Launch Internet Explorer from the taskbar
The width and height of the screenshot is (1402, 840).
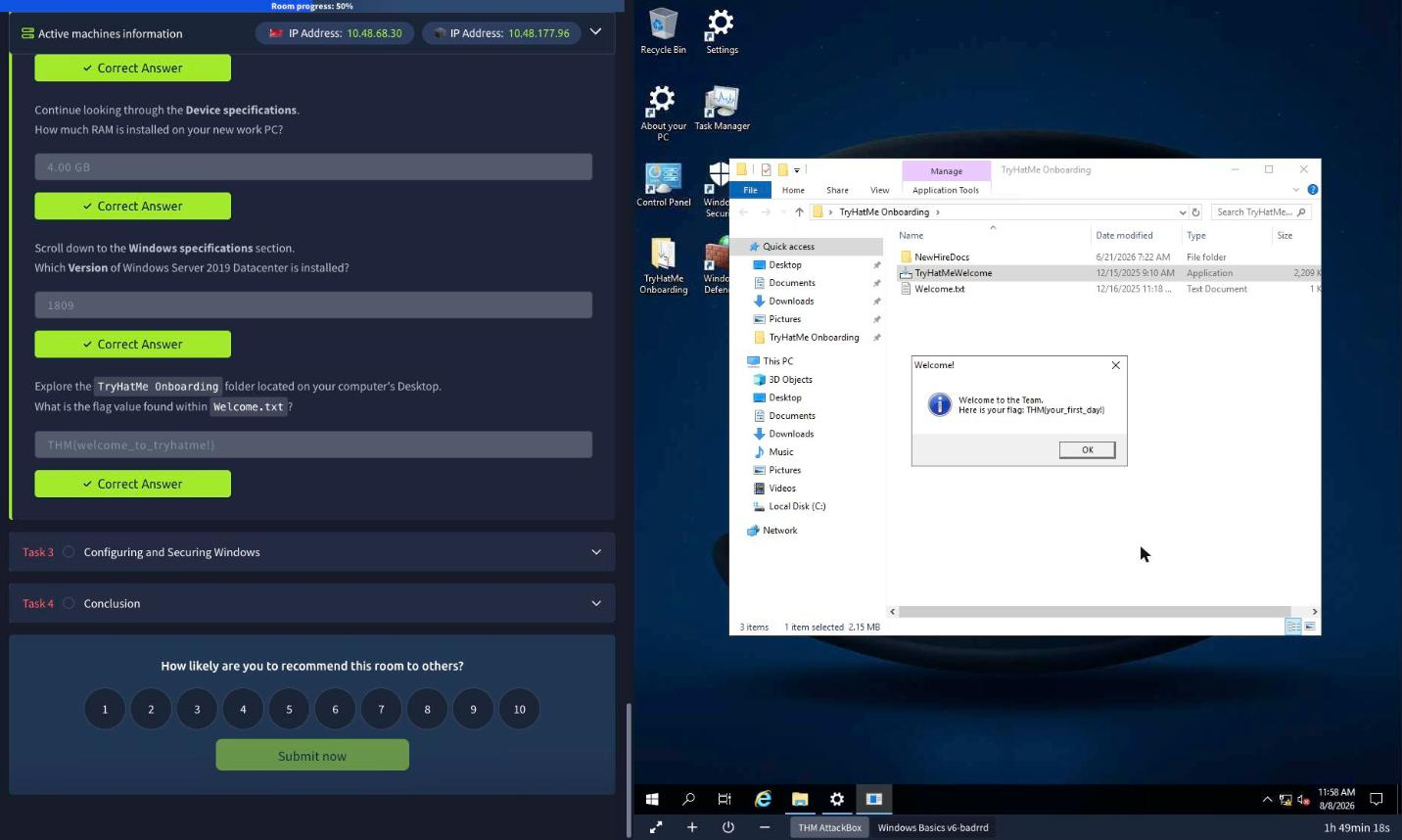763,799
